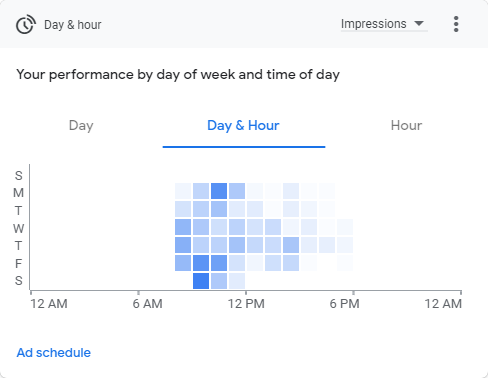Image resolution: width=488 pixels, height=378 pixels.
Task: Click the first Tuesday heatmap cell
Action: [x=183, y=209]
